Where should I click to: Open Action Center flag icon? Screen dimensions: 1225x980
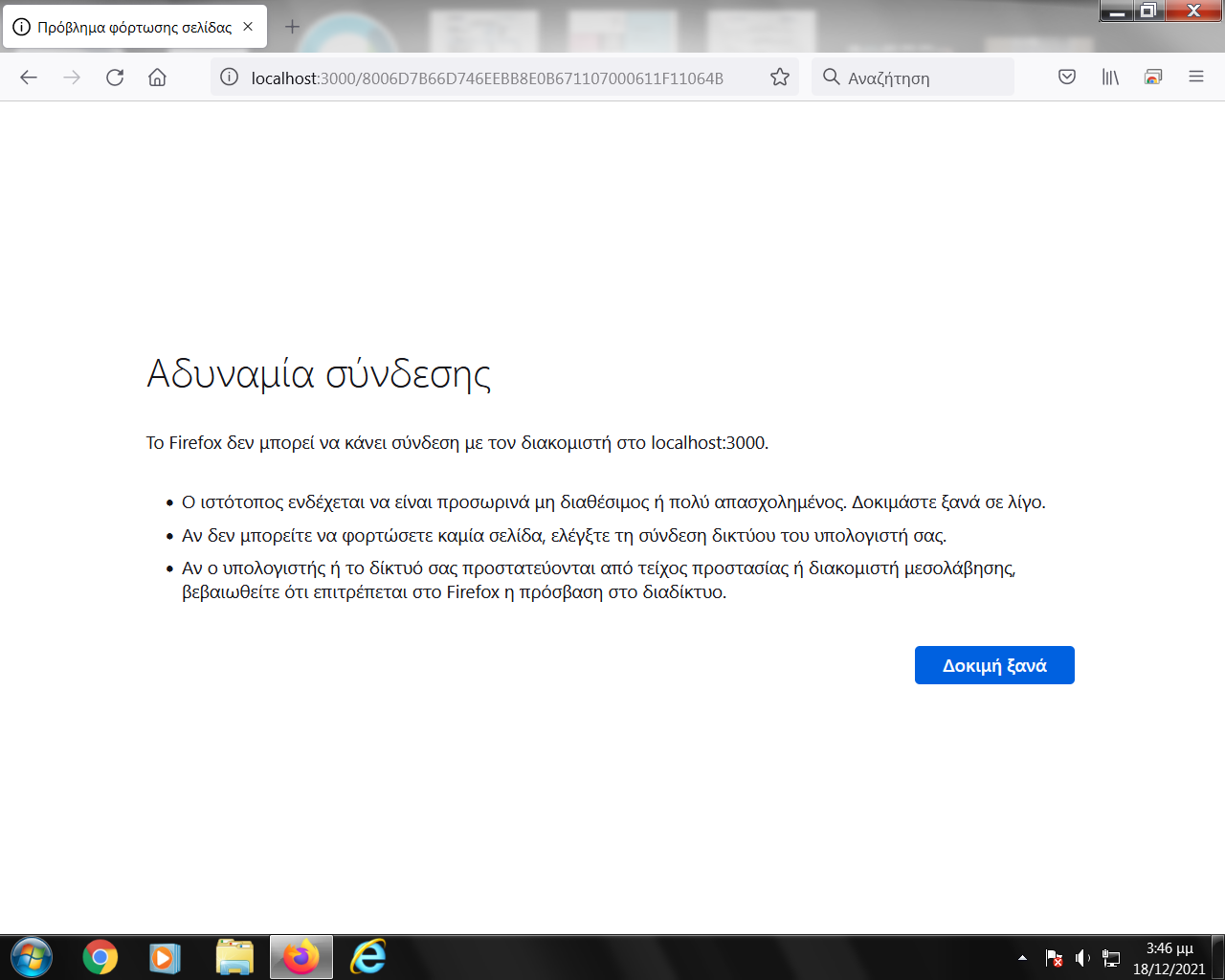pos(1054,958)
